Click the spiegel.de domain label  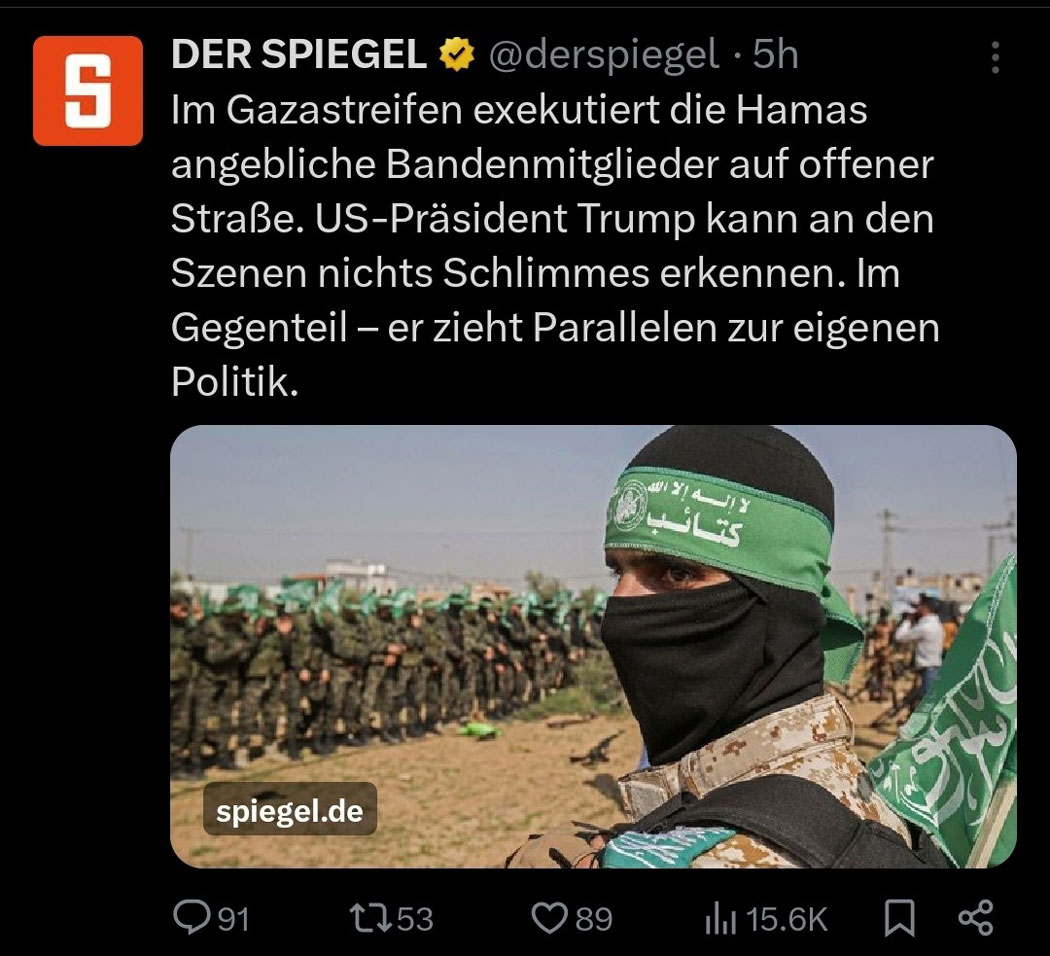[289, 810]
